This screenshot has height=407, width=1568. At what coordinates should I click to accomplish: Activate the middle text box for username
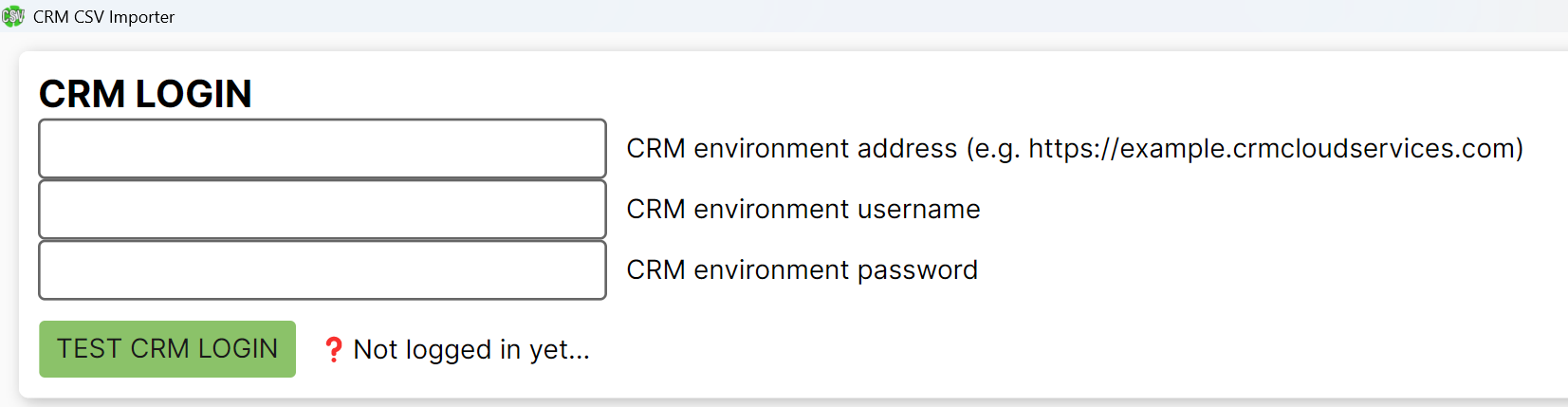click(x=323, y=209)
